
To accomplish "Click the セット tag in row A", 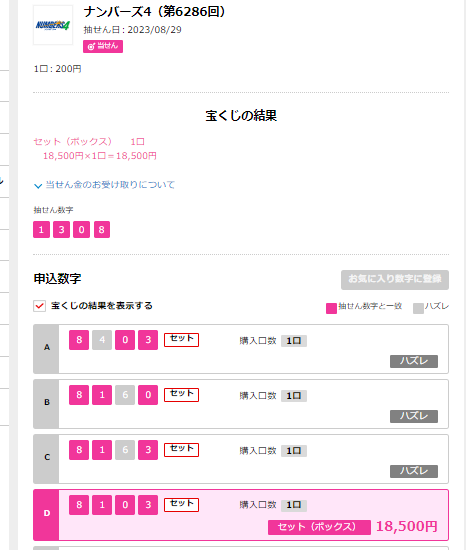I will click(x=181, y=340).
